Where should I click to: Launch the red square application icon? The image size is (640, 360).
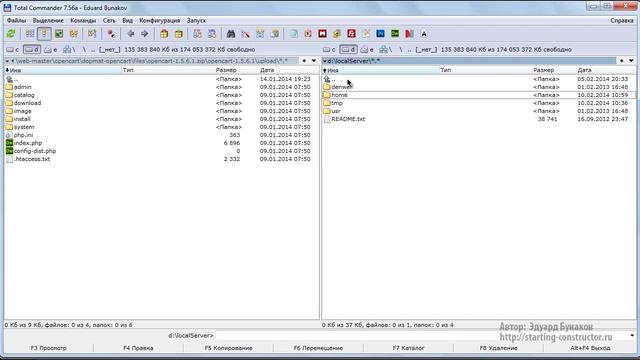click(x=322, y=34)
